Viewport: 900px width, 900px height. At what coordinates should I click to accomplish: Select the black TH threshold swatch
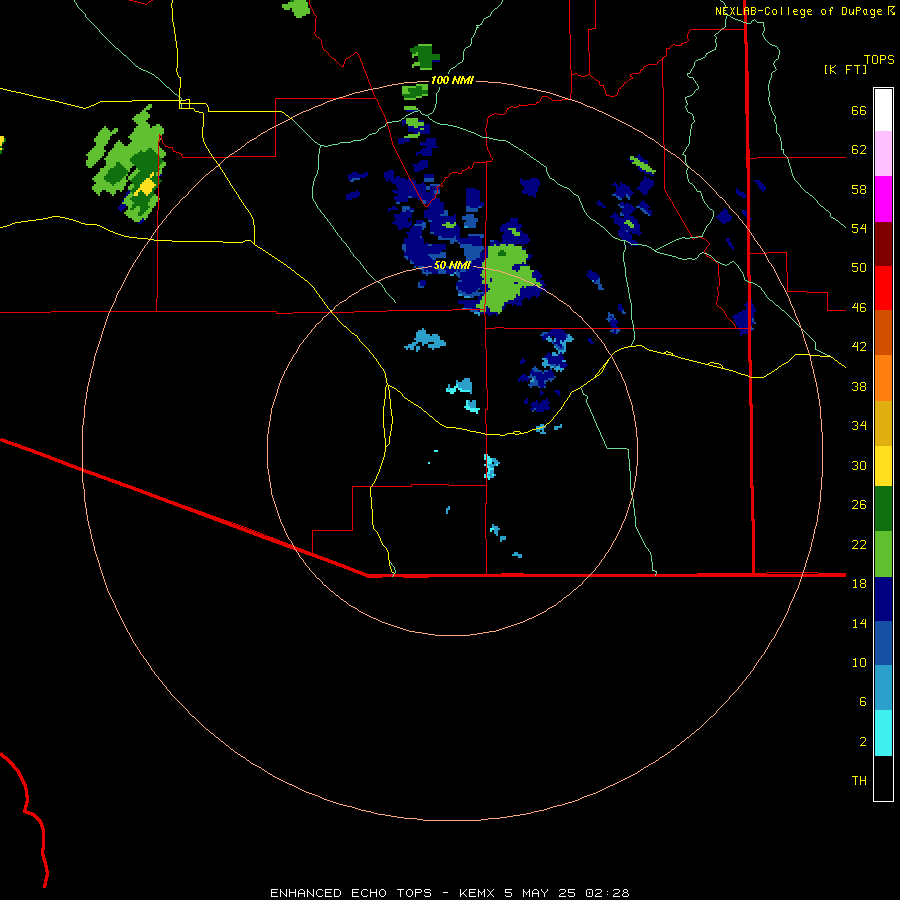pos(883,778)
